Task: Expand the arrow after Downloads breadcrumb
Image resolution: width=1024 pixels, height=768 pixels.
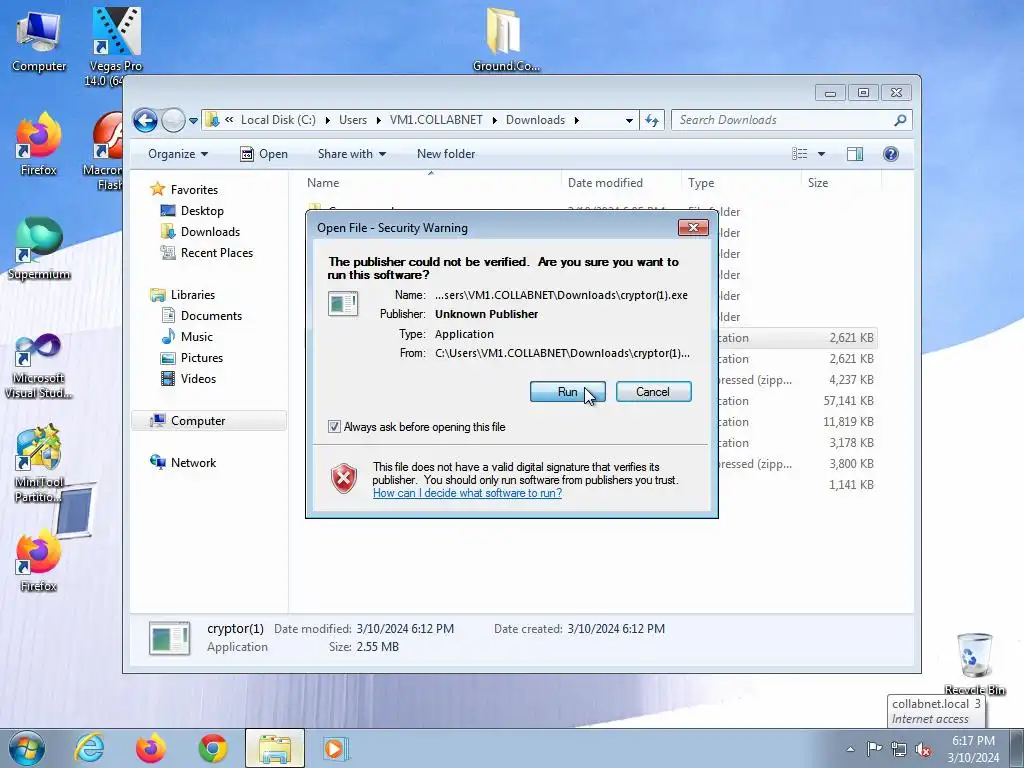Action: click(x=577, y=120)
